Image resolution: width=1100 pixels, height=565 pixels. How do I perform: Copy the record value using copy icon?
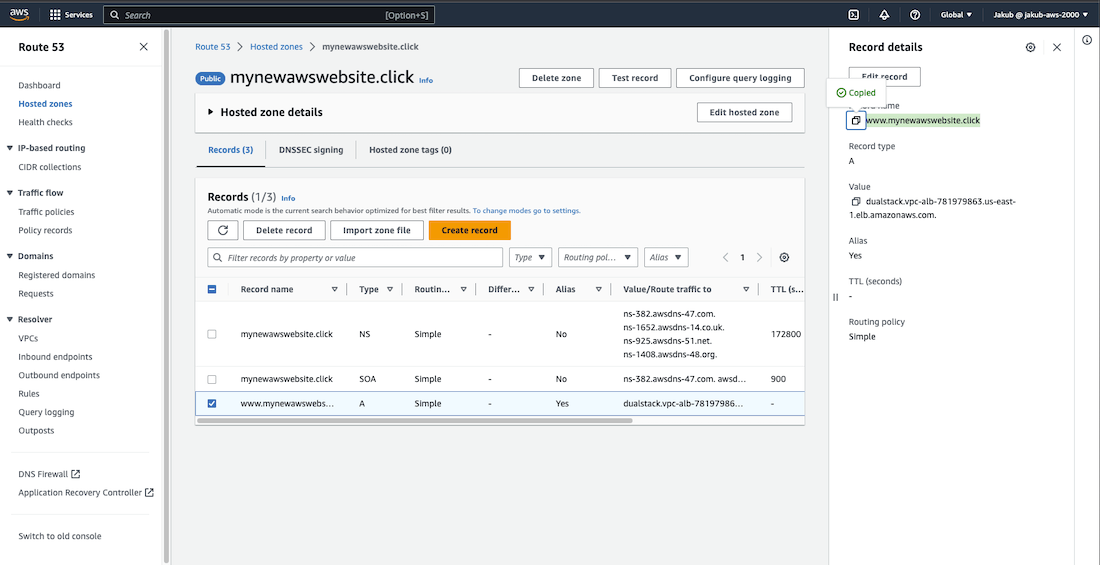(856, 202)
